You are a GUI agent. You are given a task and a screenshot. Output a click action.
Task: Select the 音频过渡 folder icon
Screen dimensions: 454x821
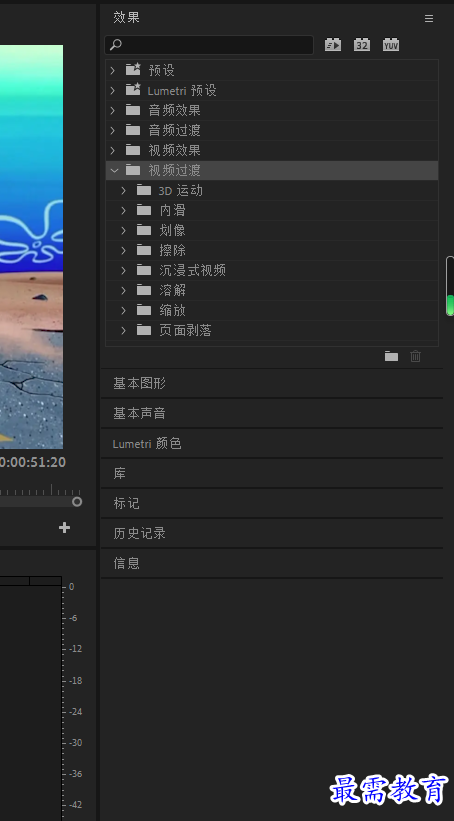[133, 130]
